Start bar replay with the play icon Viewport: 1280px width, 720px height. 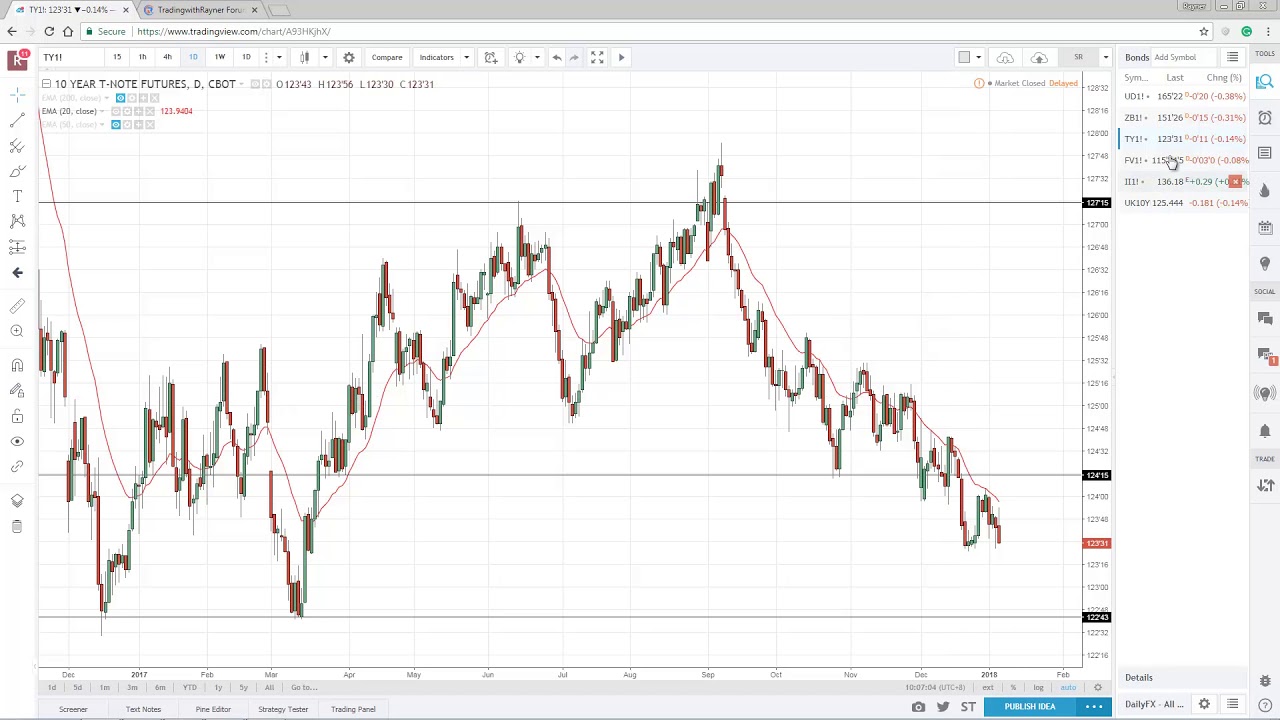tap(621, 57)
